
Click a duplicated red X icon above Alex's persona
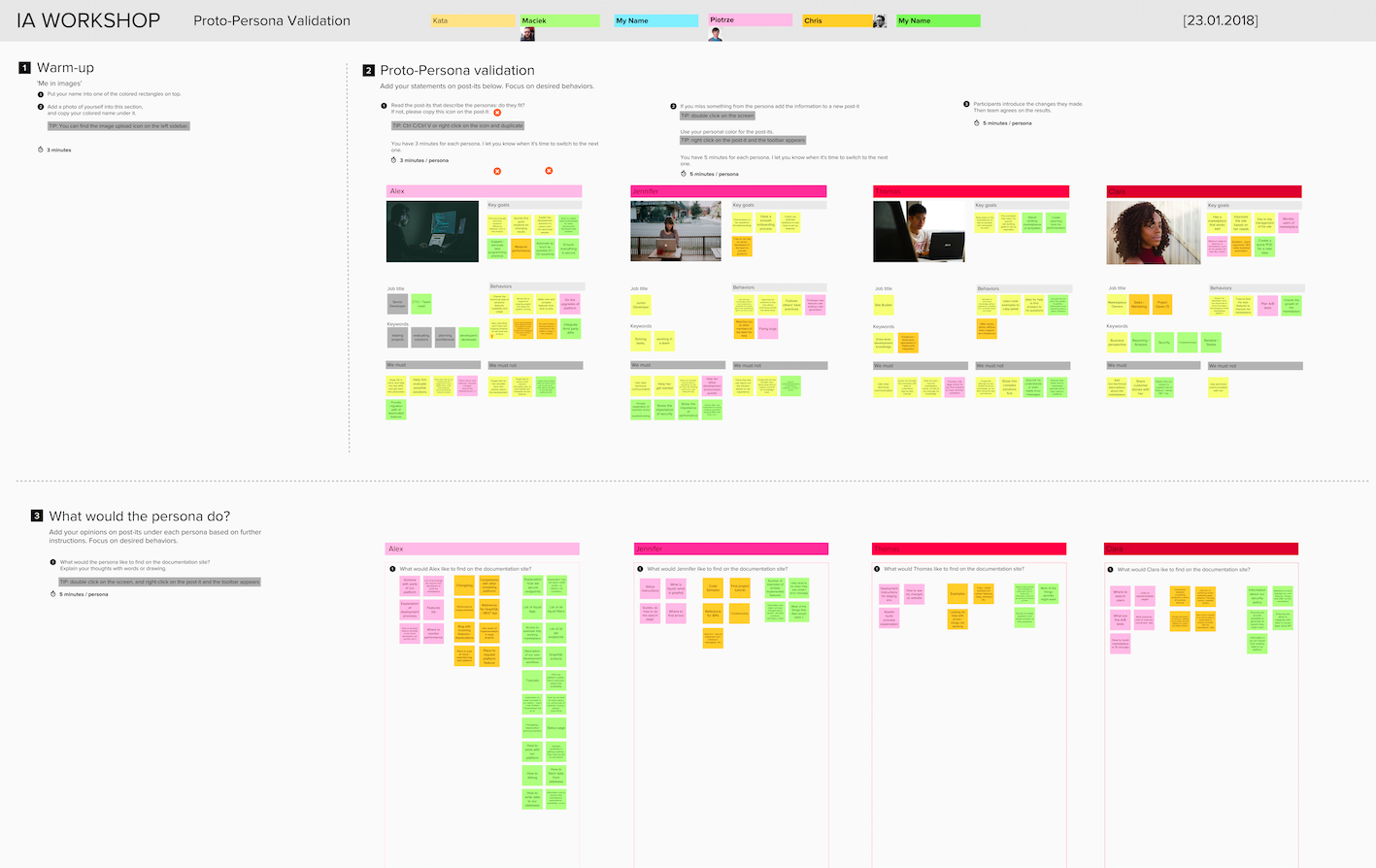click(x=497, y=170)
